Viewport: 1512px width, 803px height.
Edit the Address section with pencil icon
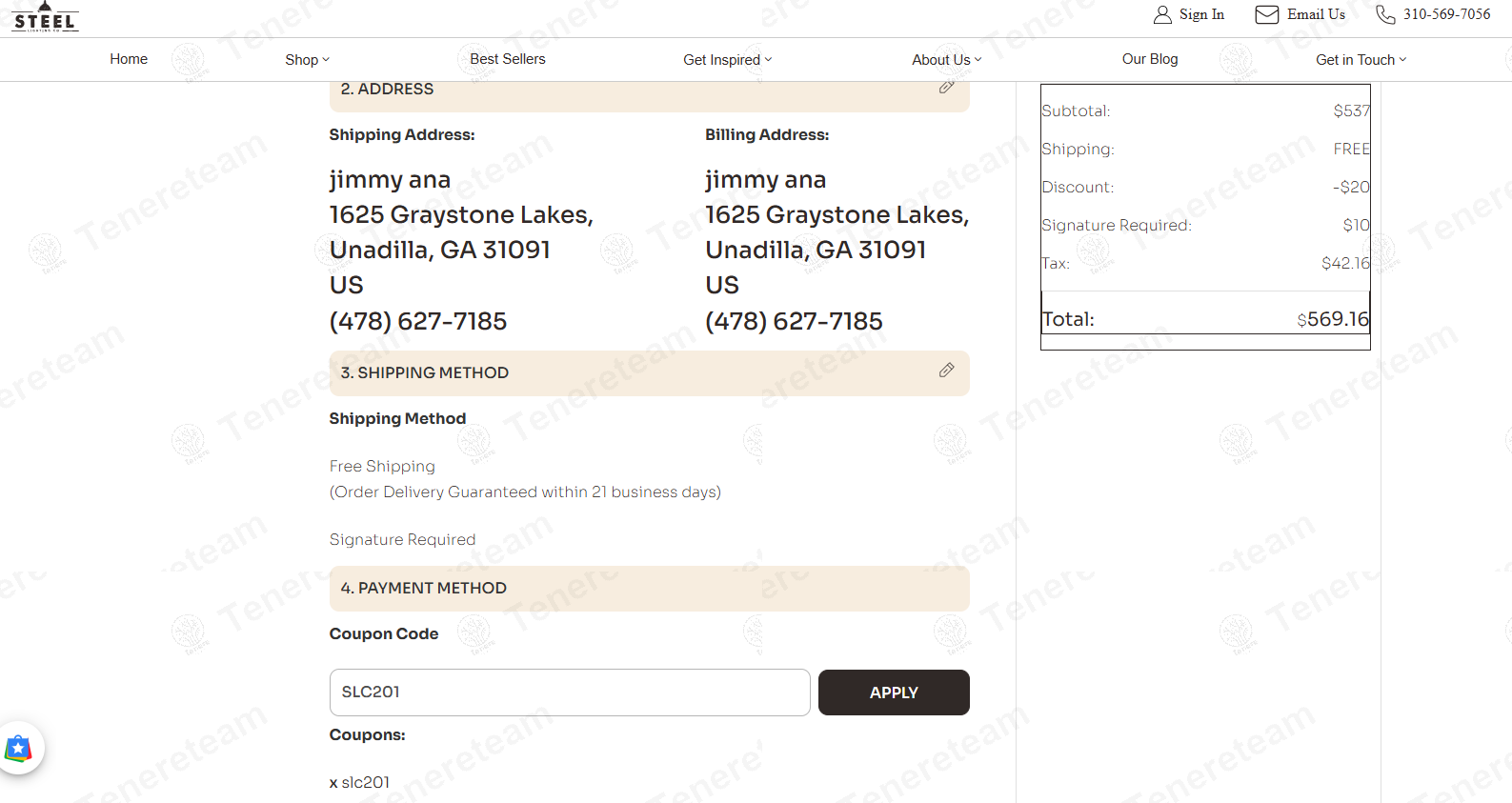click(x=946, y=88)
